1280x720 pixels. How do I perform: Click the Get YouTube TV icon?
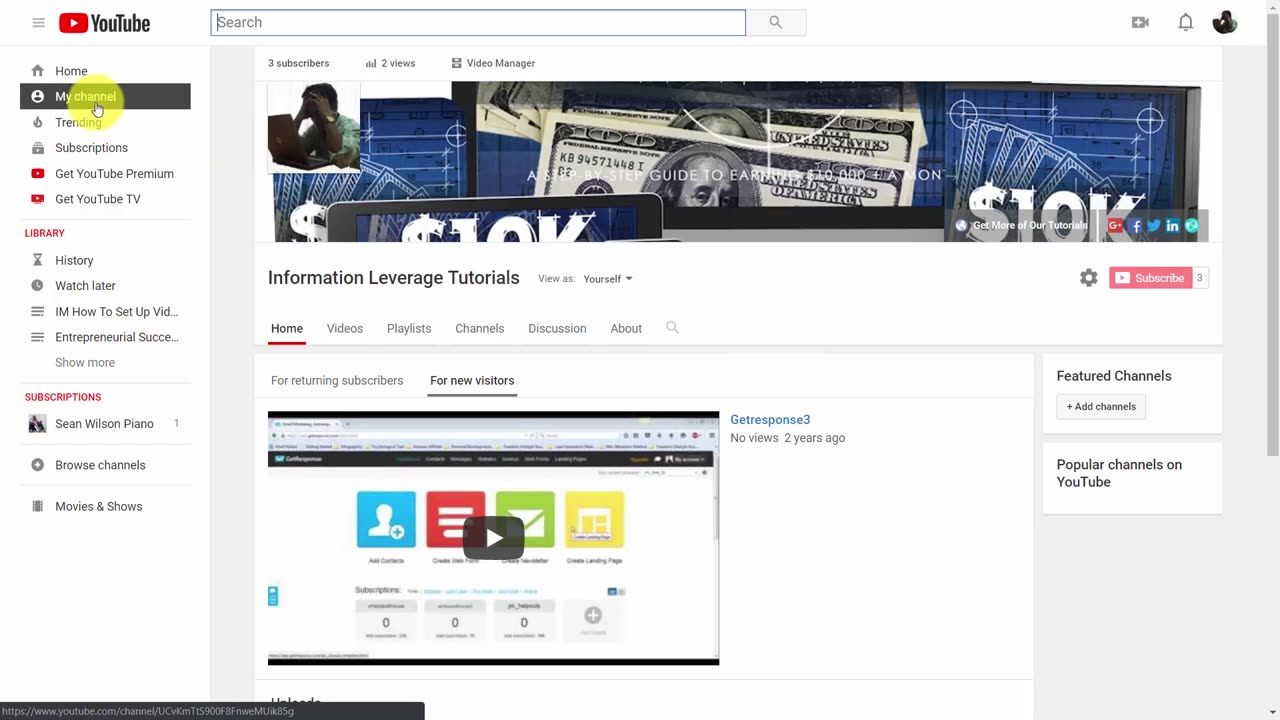pyautogui.click(x=37, y=199)
